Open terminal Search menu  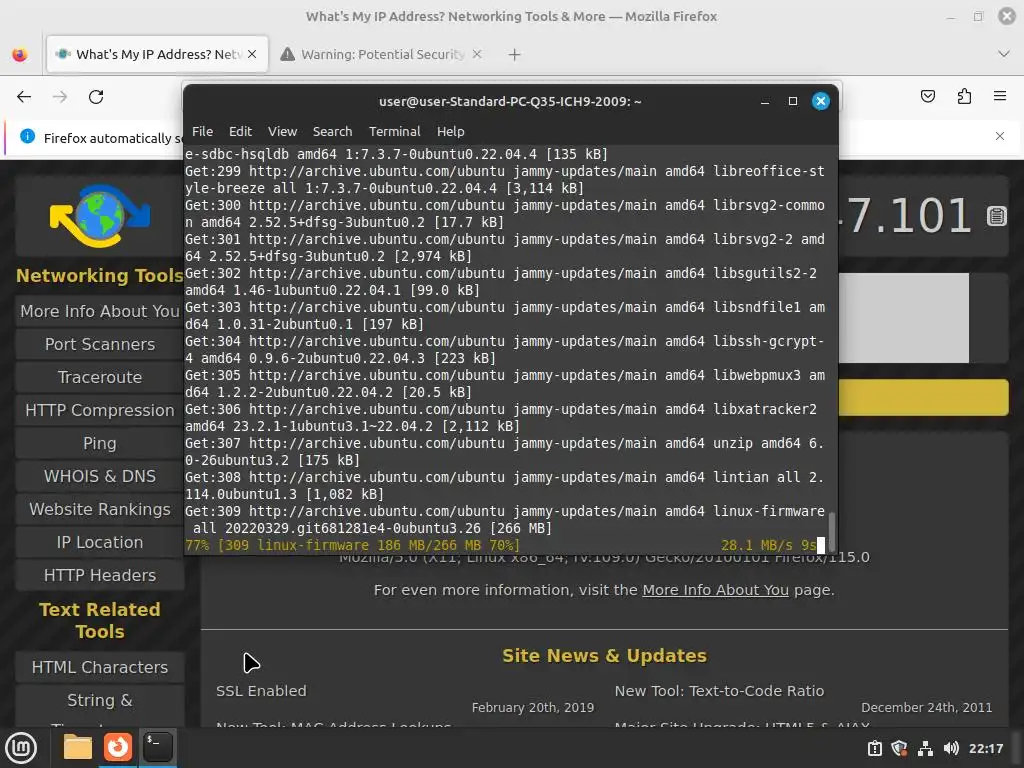click(332, 131)
